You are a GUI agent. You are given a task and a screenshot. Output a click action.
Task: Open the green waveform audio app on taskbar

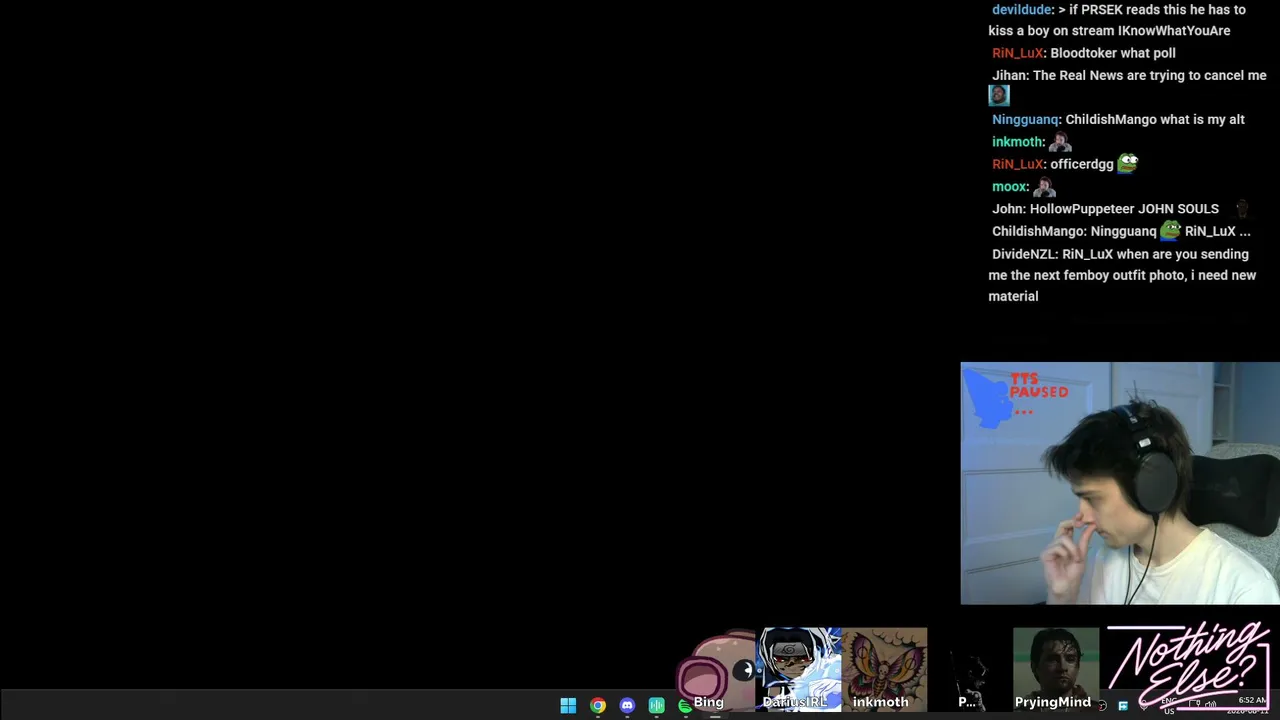pyautogui.click(x=656, y=706)
